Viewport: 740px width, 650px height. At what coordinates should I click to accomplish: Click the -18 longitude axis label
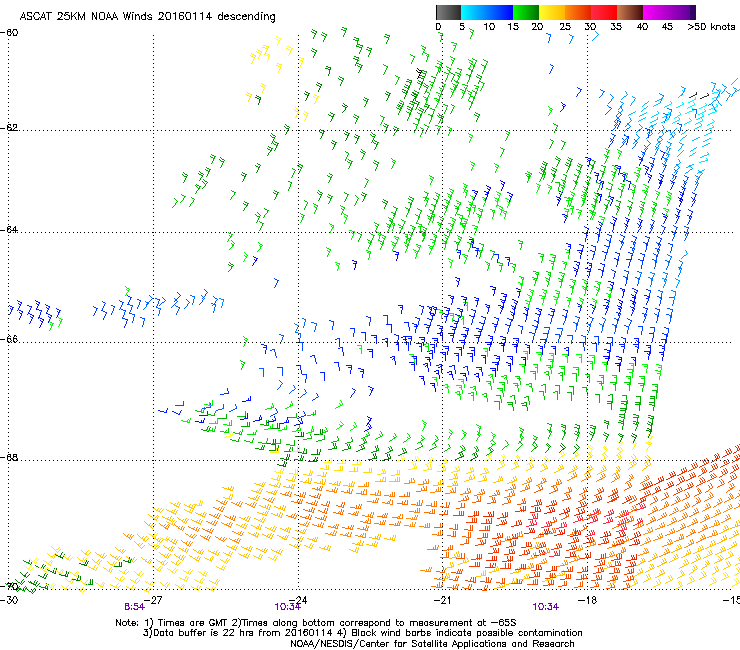coord(587,600)
